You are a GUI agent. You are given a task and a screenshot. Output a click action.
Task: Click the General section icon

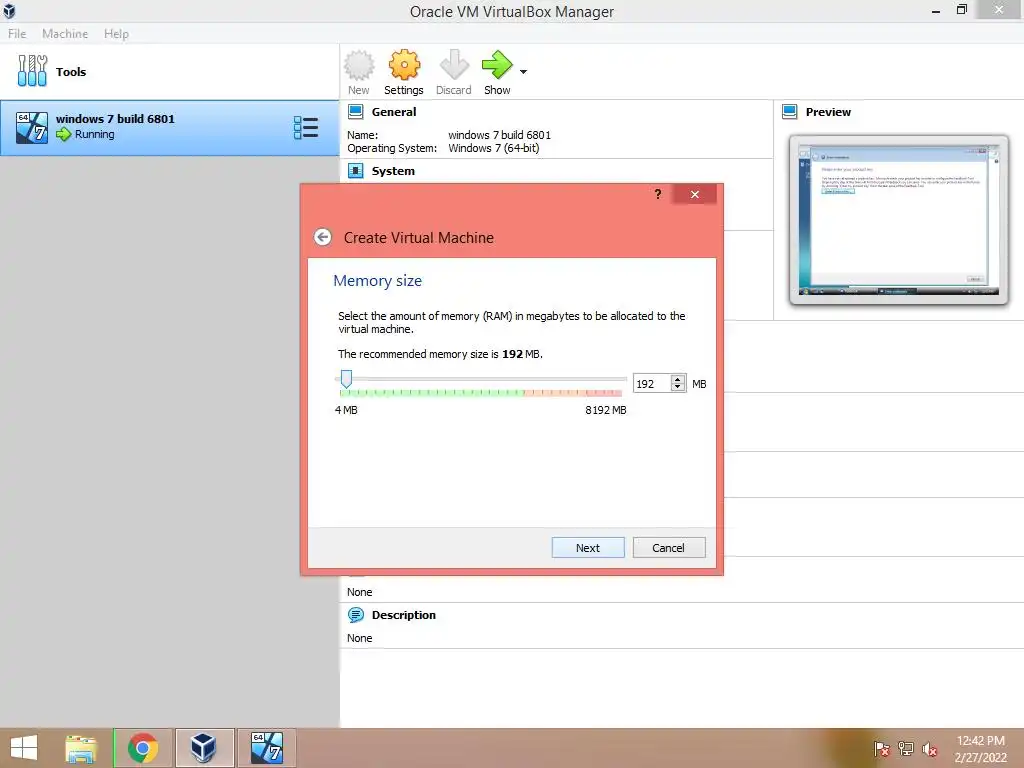pyautogui.click(x=355, y=112)
